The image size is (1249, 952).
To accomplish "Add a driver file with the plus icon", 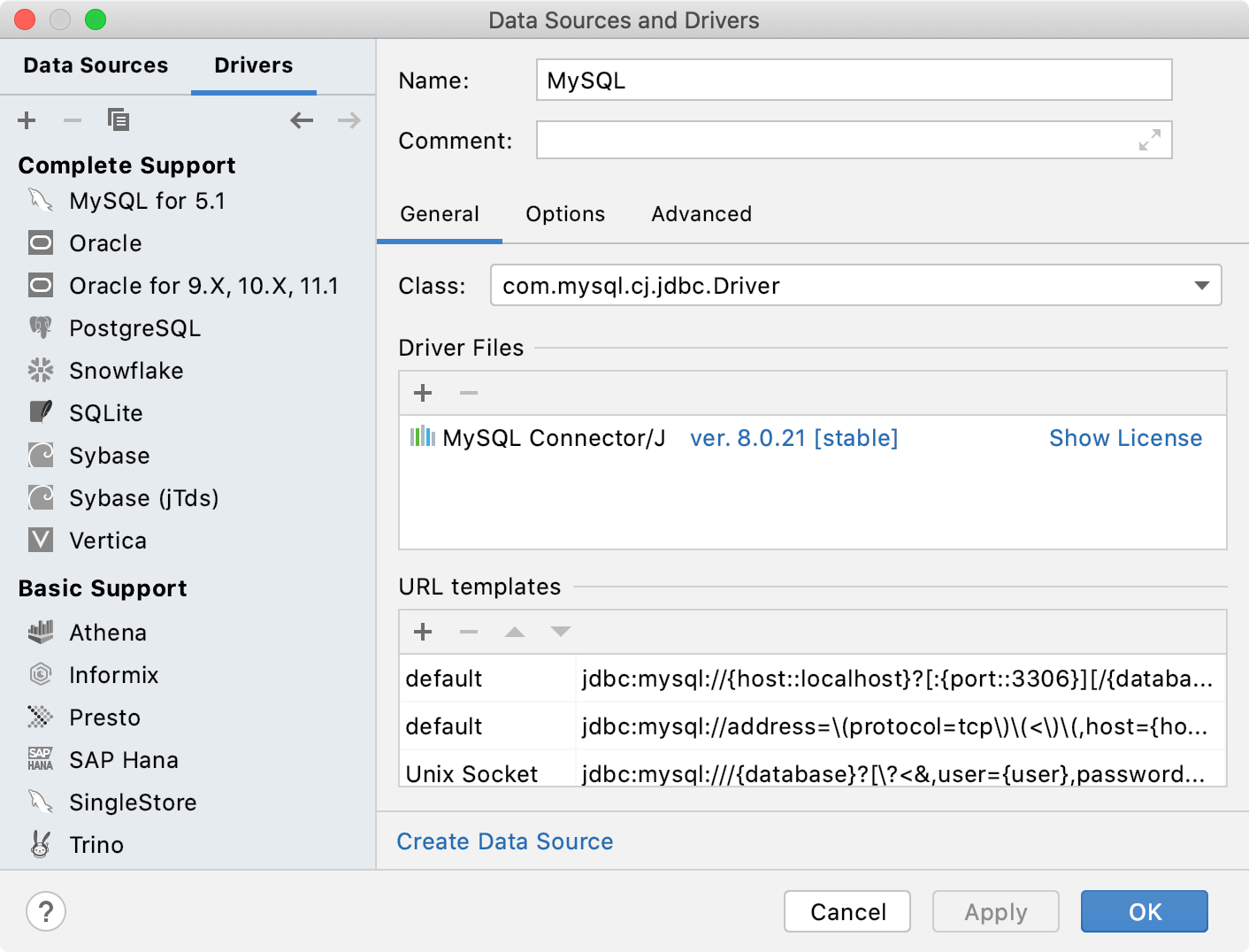I will pos(423,393).
